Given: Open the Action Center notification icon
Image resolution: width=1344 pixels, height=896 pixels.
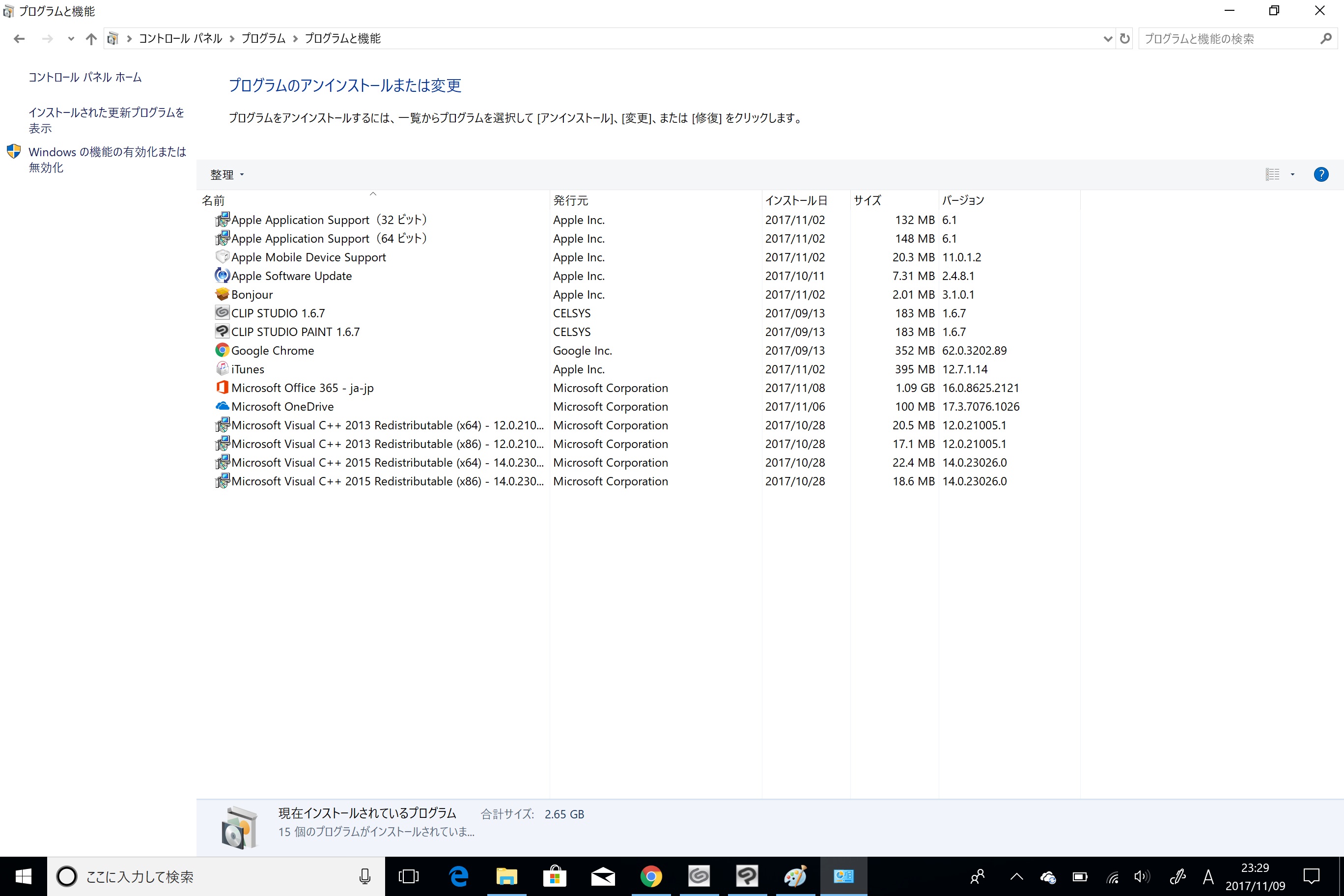Looking at the screenshot, I should pyautogui.click(x=1312, y=876).
